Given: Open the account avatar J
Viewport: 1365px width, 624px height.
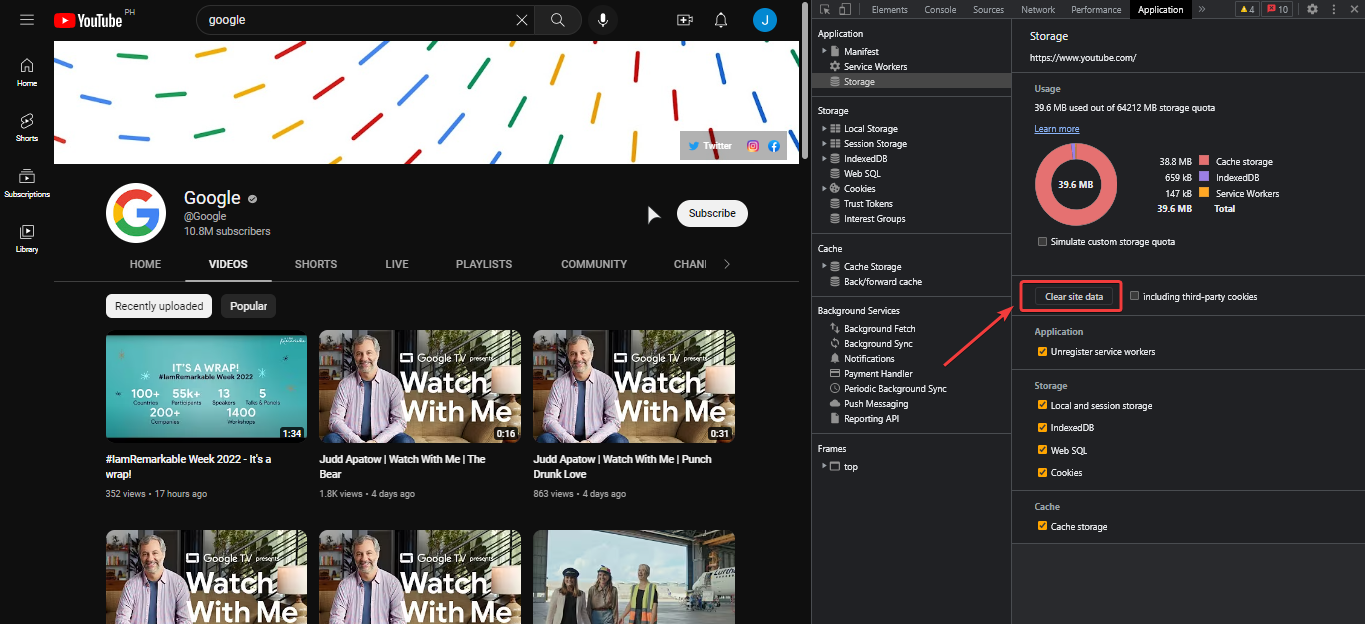Looking at the screenshot, I should 765,20.
